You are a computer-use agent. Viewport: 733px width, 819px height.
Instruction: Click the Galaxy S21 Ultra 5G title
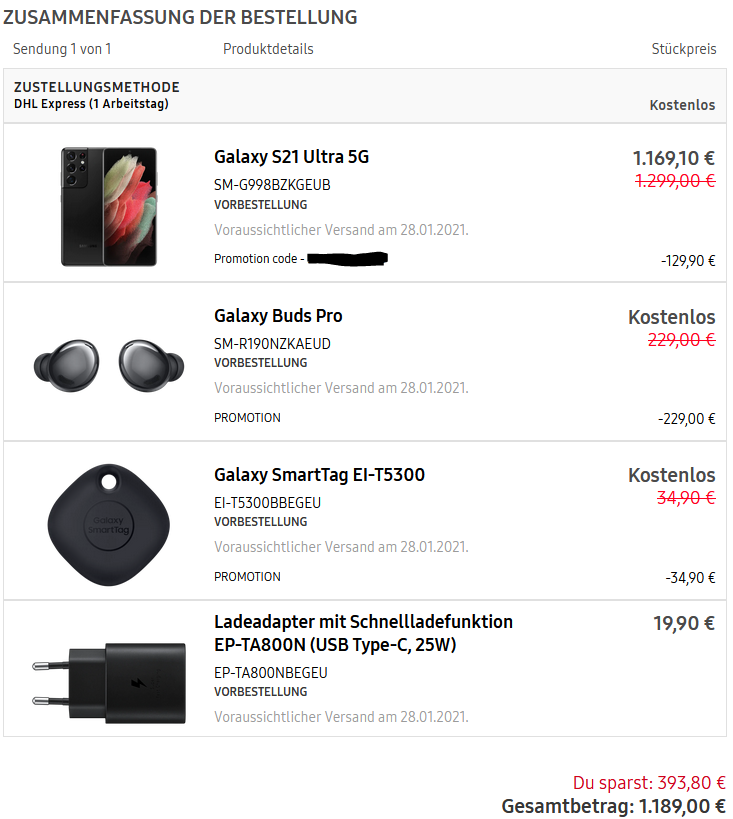(x=292, y=157)
